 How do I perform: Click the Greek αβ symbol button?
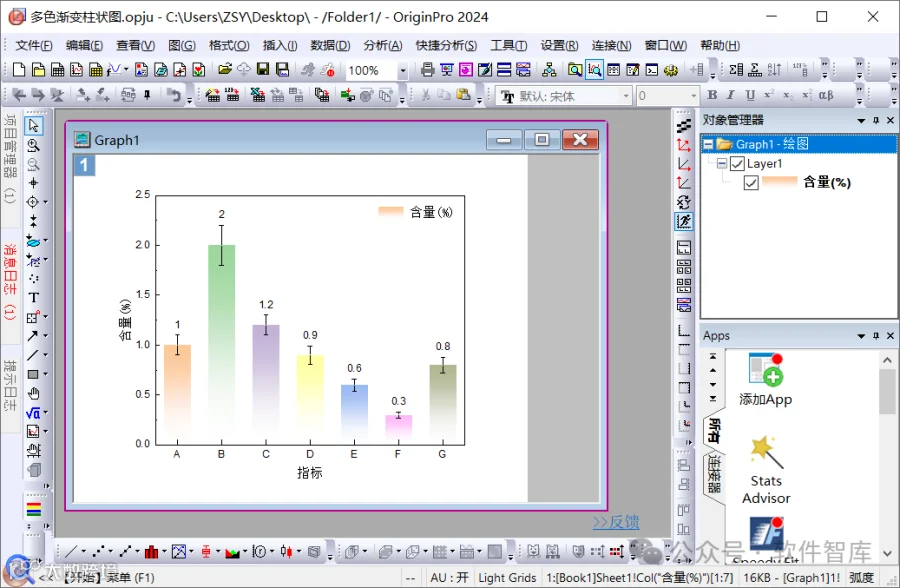825,95
